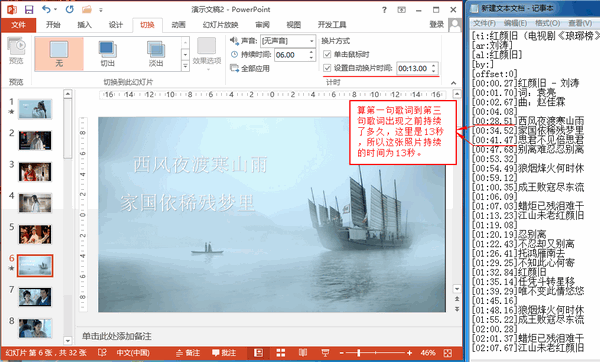The image size is (600, 362).
Task: Toggle the 设置自动换片时间 checkbox
Action: point(327,68)
